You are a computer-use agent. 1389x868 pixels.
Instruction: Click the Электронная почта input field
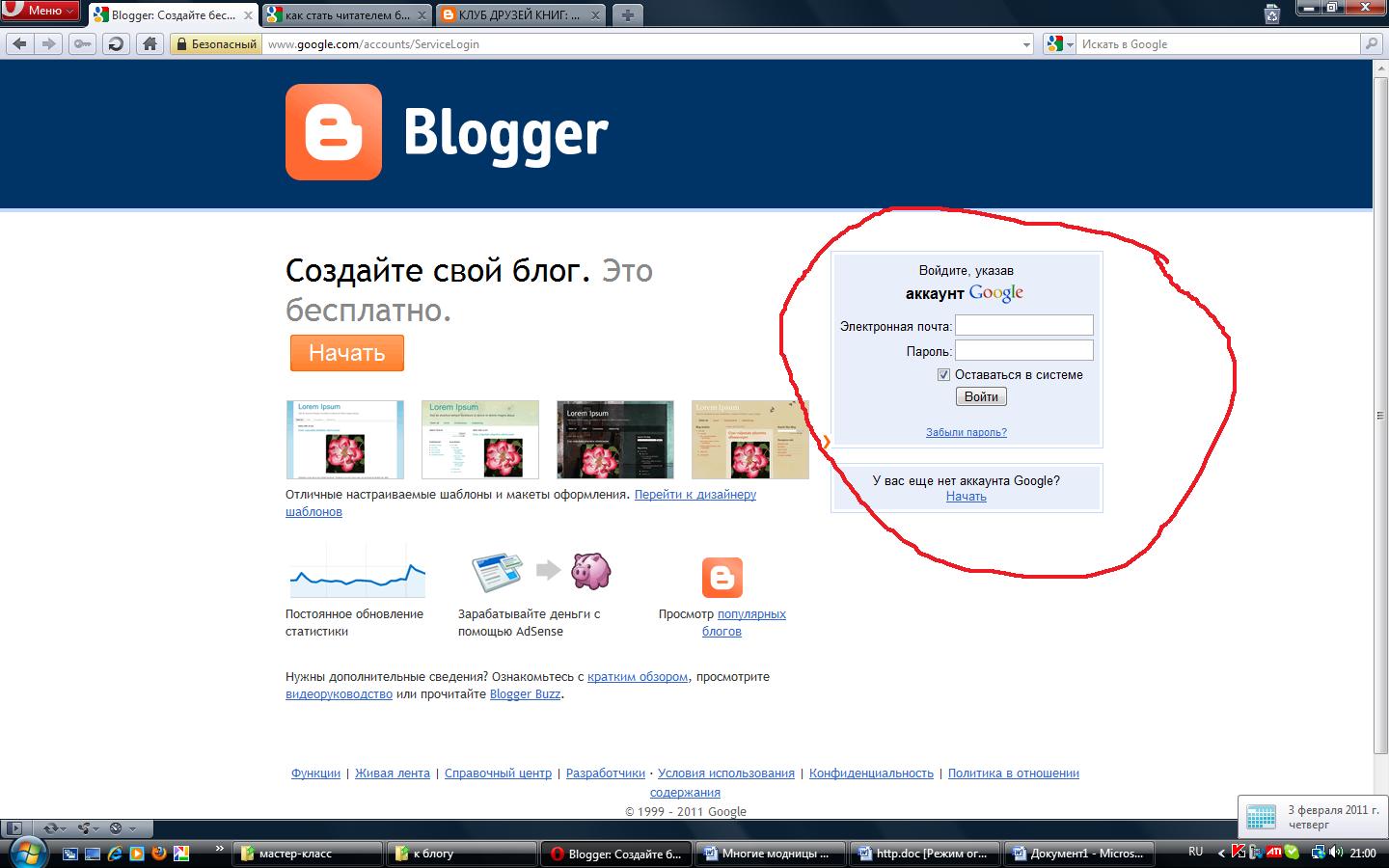pyautogui.click(x=1024, y=325)
